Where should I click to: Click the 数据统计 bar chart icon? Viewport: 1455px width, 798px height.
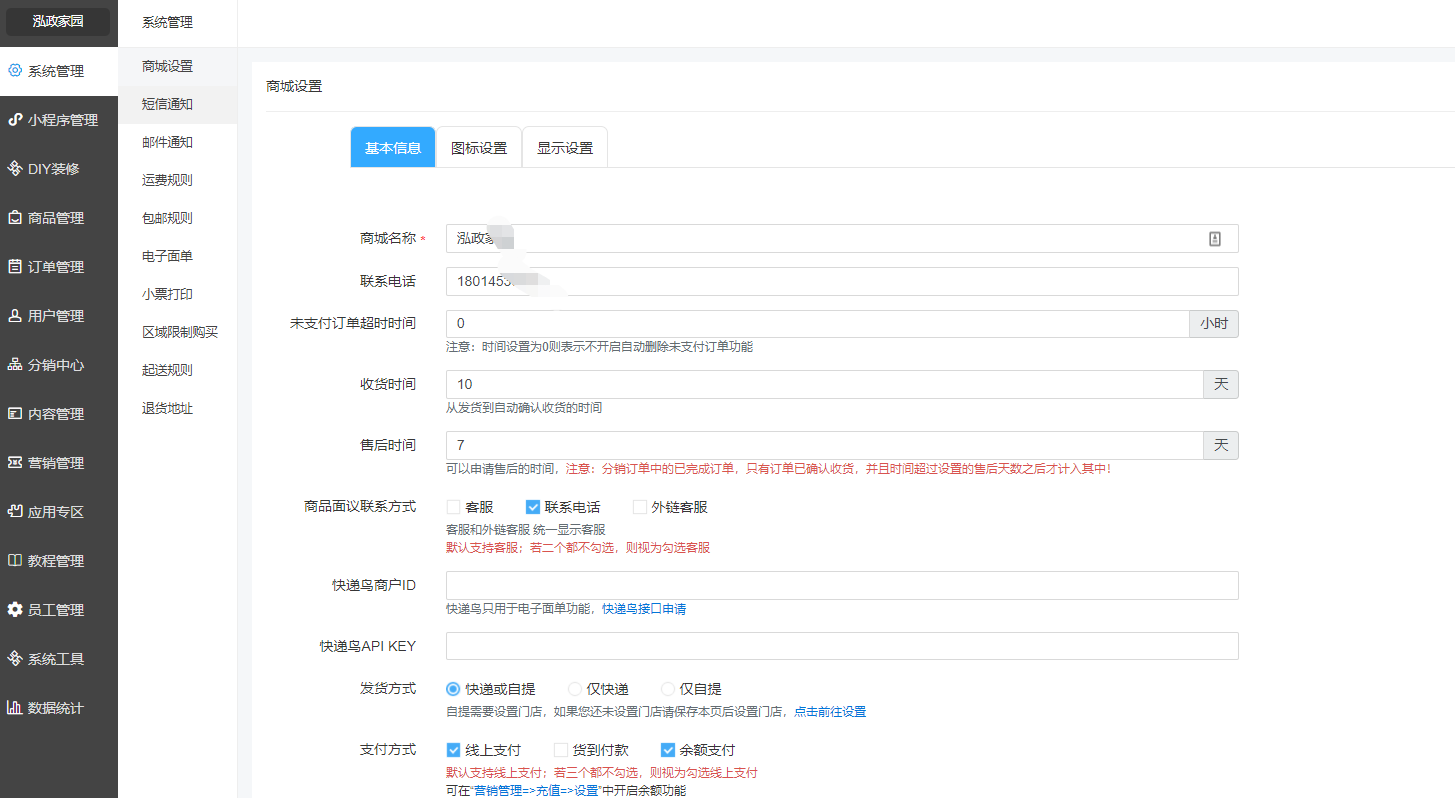[x=15, y=708]
